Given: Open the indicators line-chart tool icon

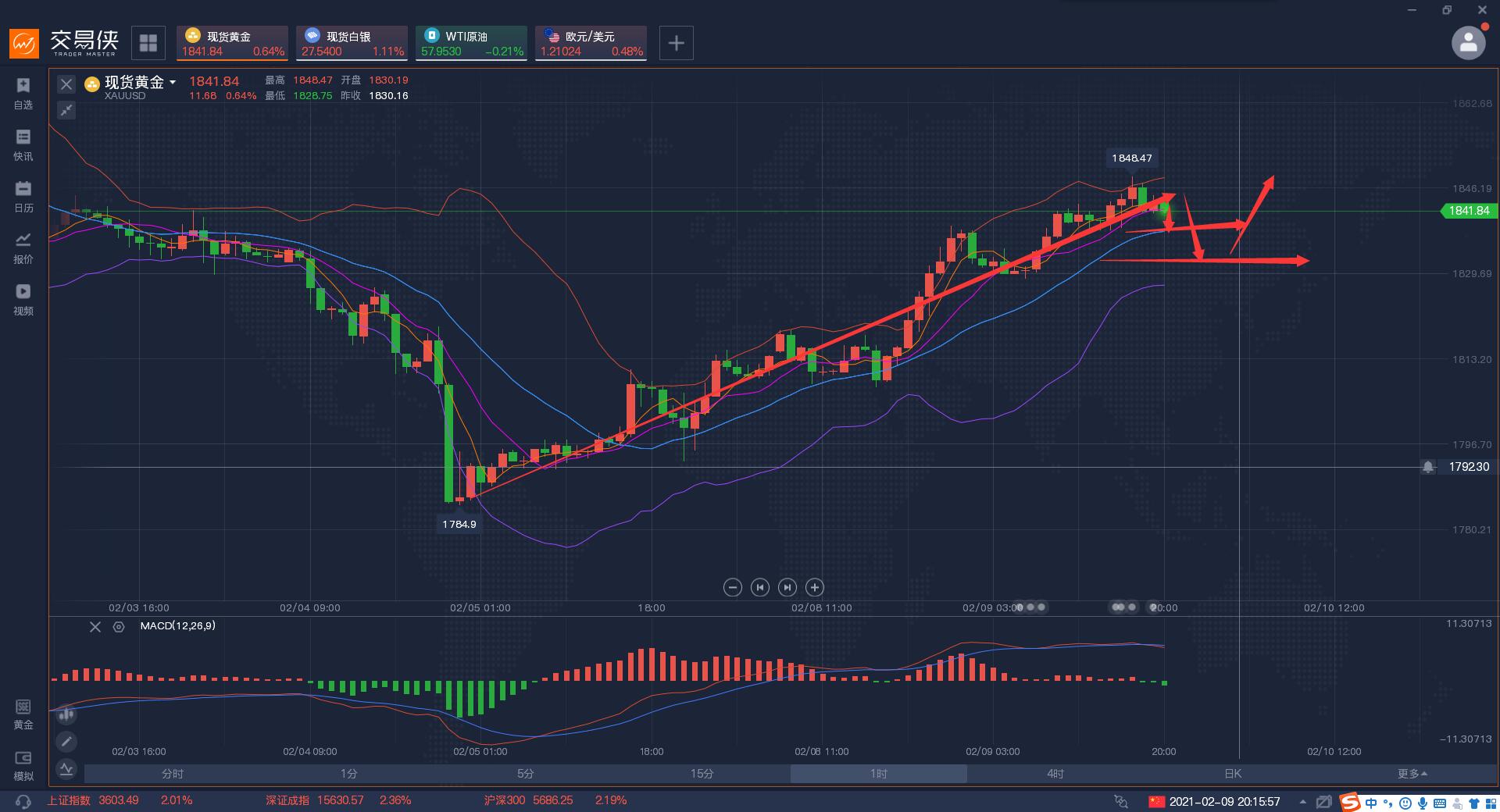Looking at the screenshot, I should click(x=66, y=768).
